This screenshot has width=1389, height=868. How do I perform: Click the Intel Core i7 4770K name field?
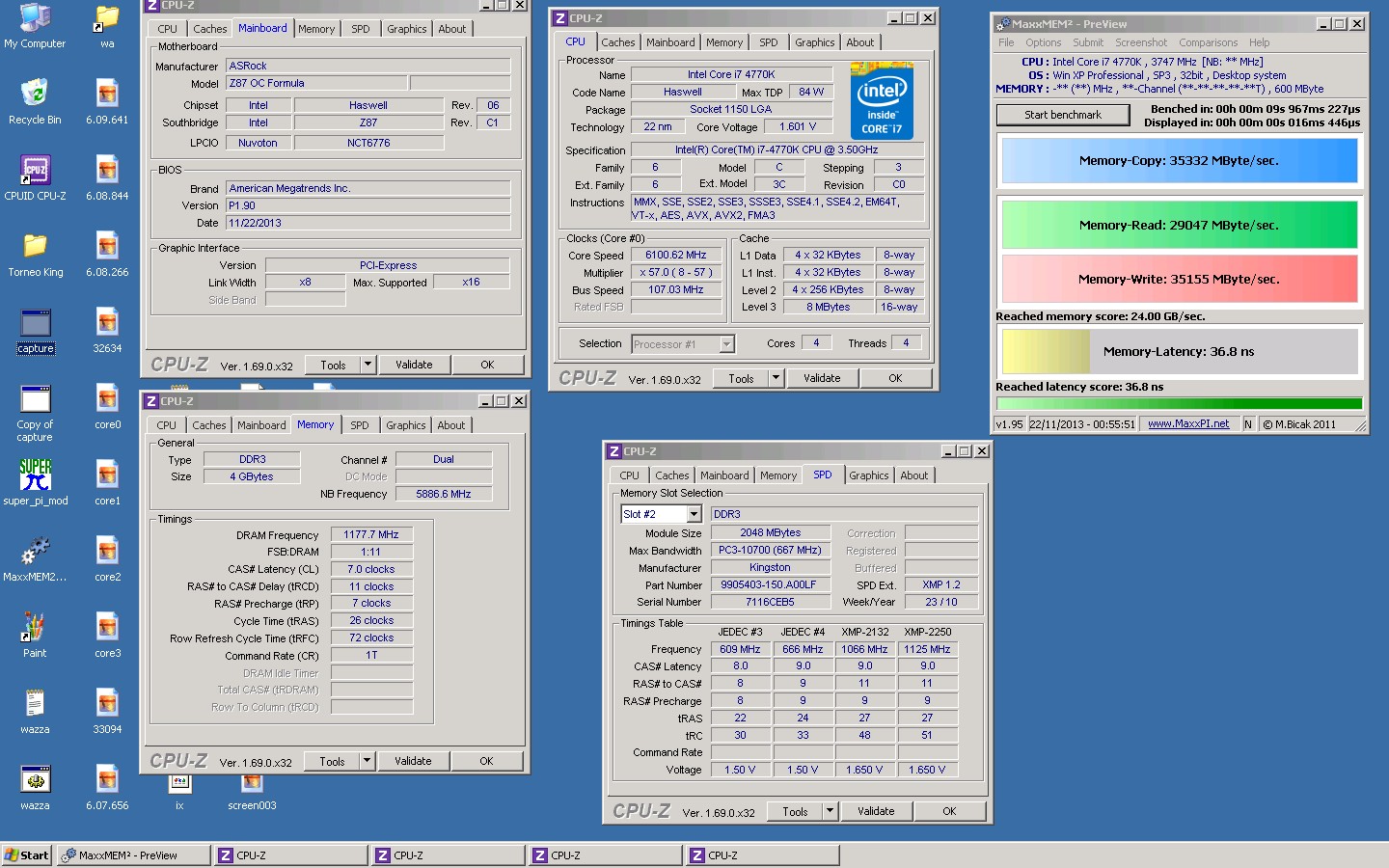731,74
